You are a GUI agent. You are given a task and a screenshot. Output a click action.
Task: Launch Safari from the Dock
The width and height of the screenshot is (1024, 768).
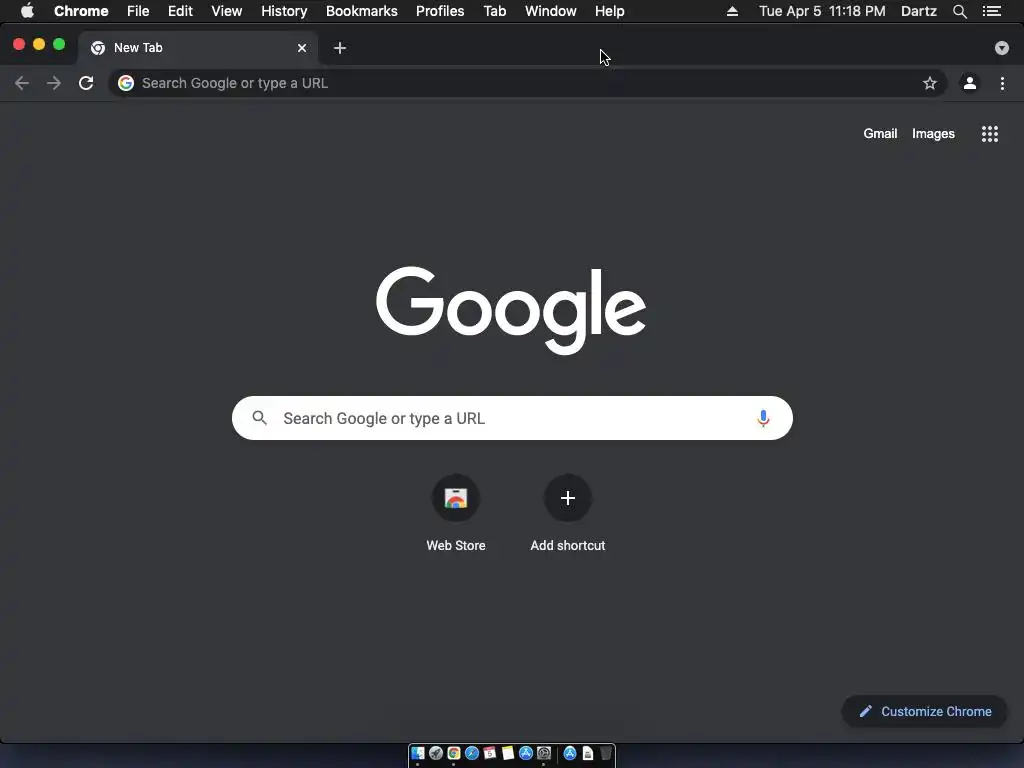(472, 753)
